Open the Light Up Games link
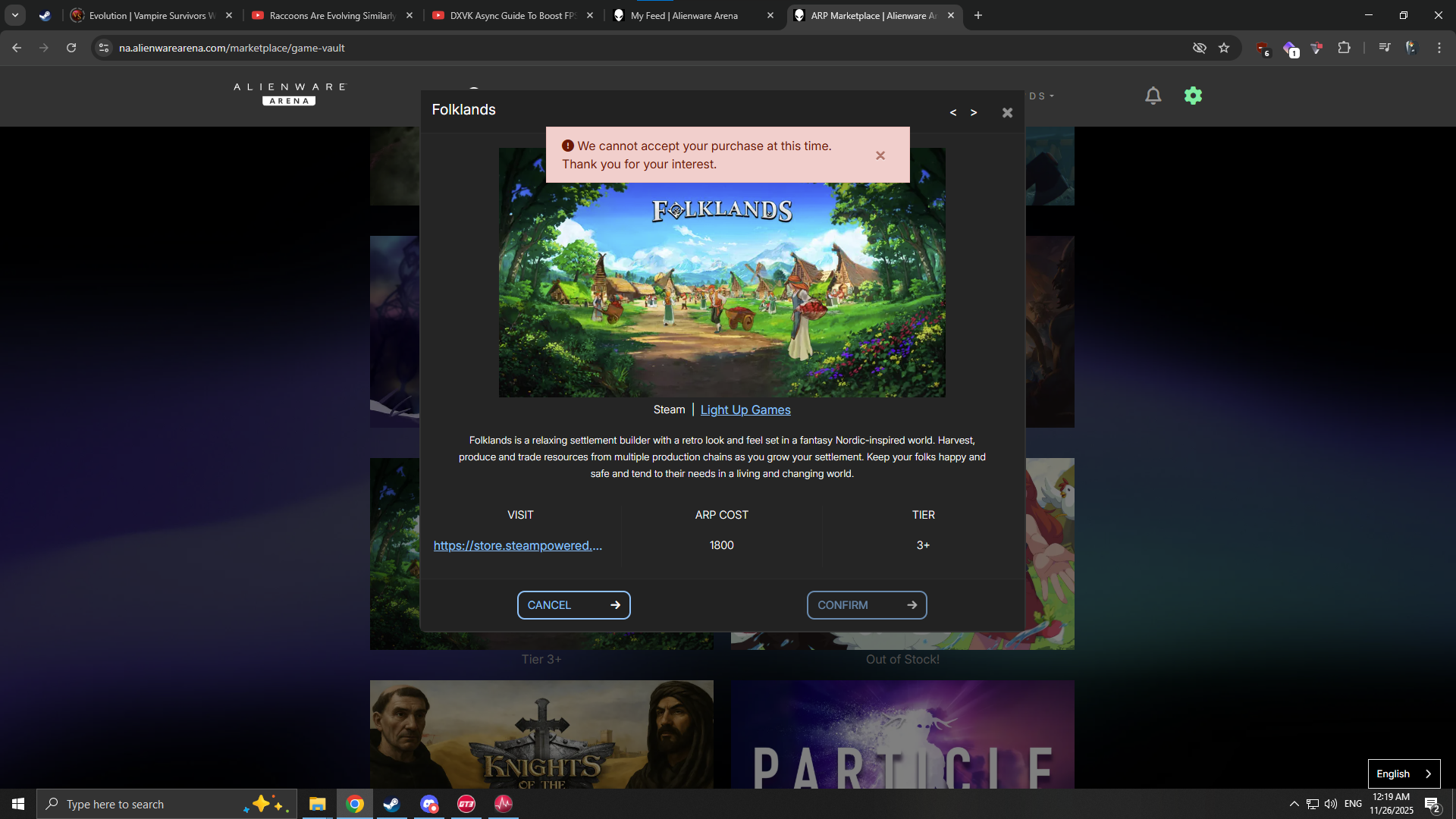The width and height of the screenshot is (1456, 819). 745,410
